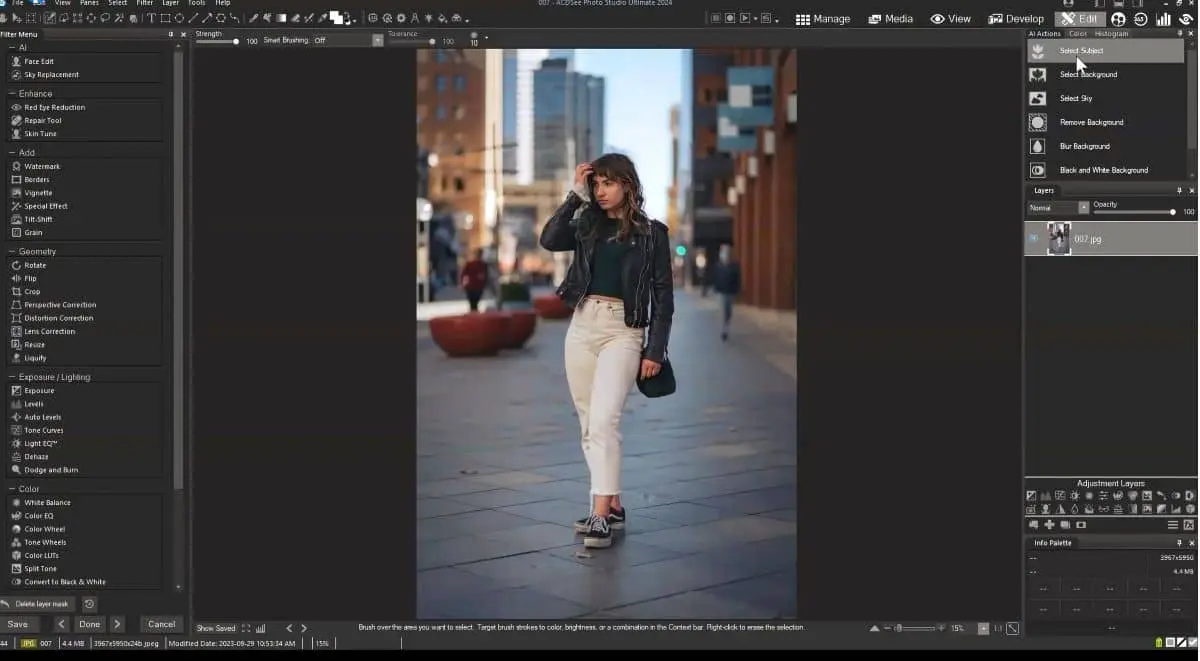The height and width of the screenshot is (661, 1200).
Task: Select the Arrow drawing tool
Action: click(x=207, y=18)
